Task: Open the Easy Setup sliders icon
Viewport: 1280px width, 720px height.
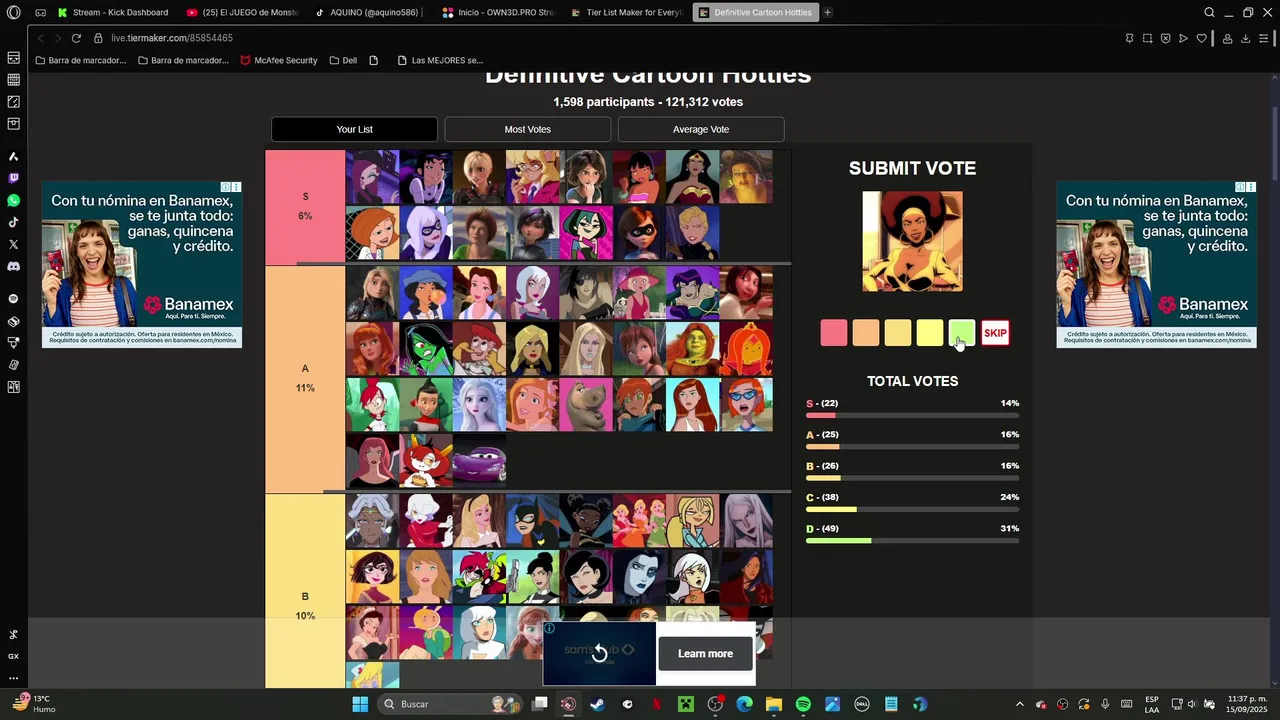Action: (1264, 38)
